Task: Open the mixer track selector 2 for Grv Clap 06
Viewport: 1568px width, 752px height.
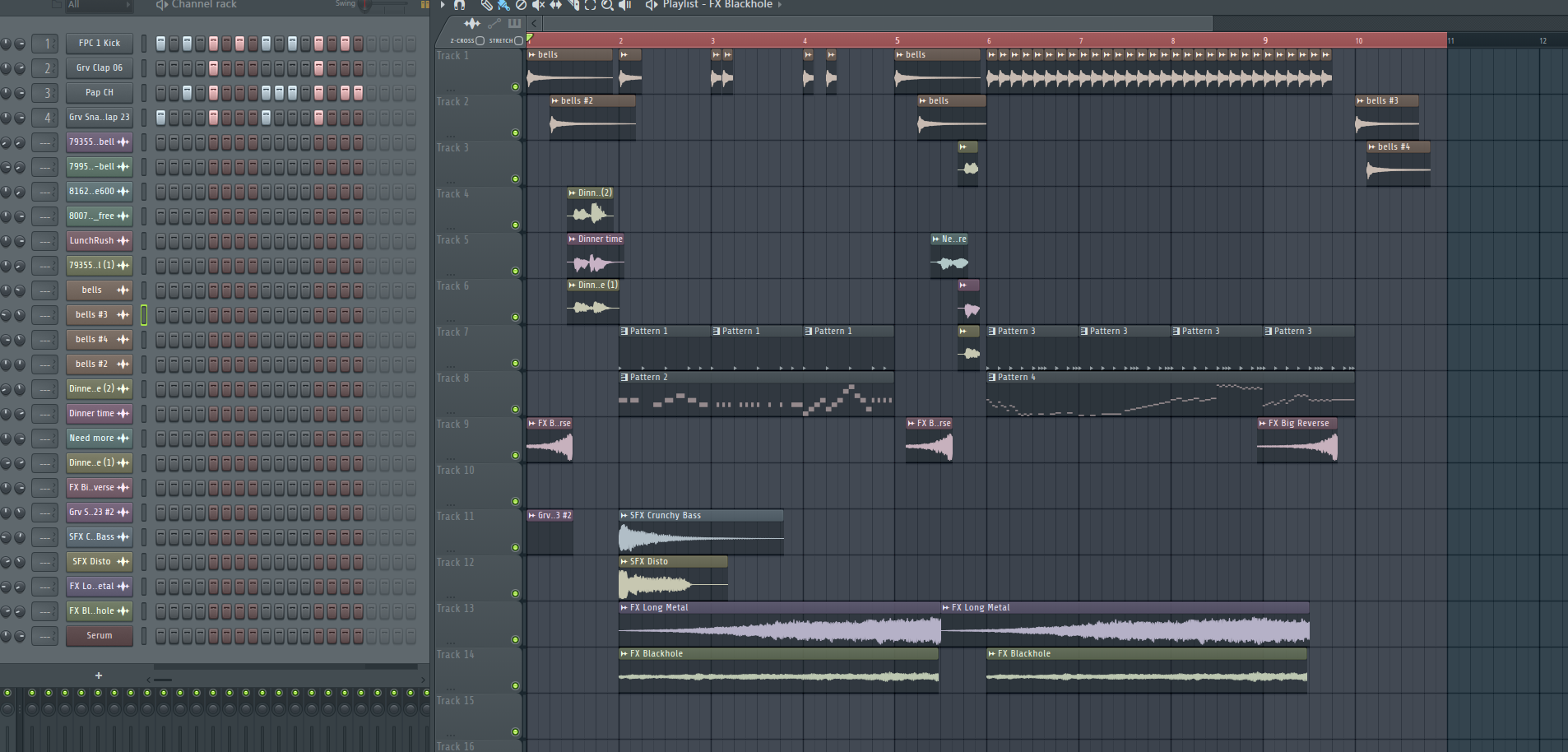Action: (x=45, y=68)
